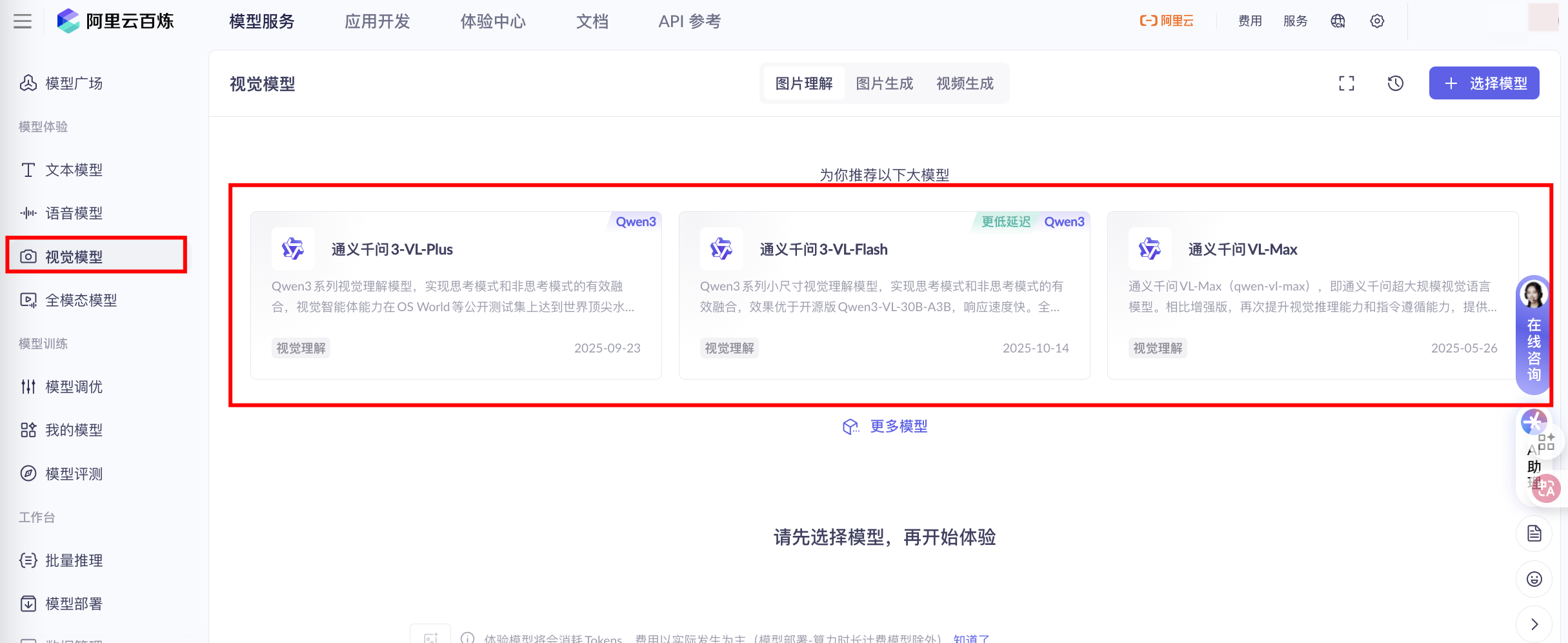Click the 模型部署 download icon
1568x643 pixels.
tap(28, 604)
